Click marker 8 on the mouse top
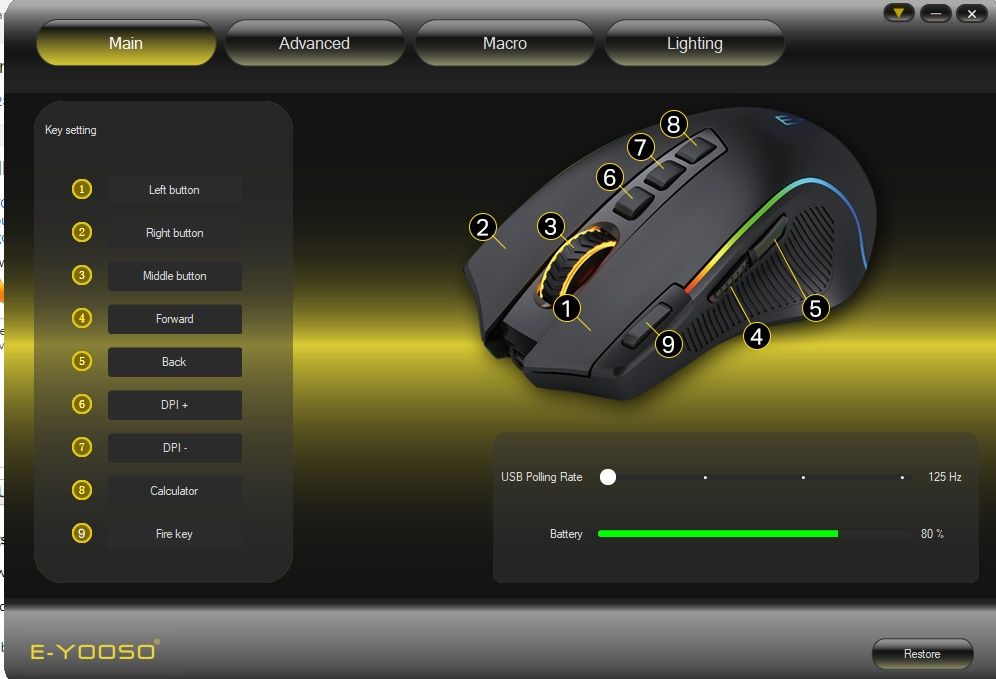 (674, 124)
